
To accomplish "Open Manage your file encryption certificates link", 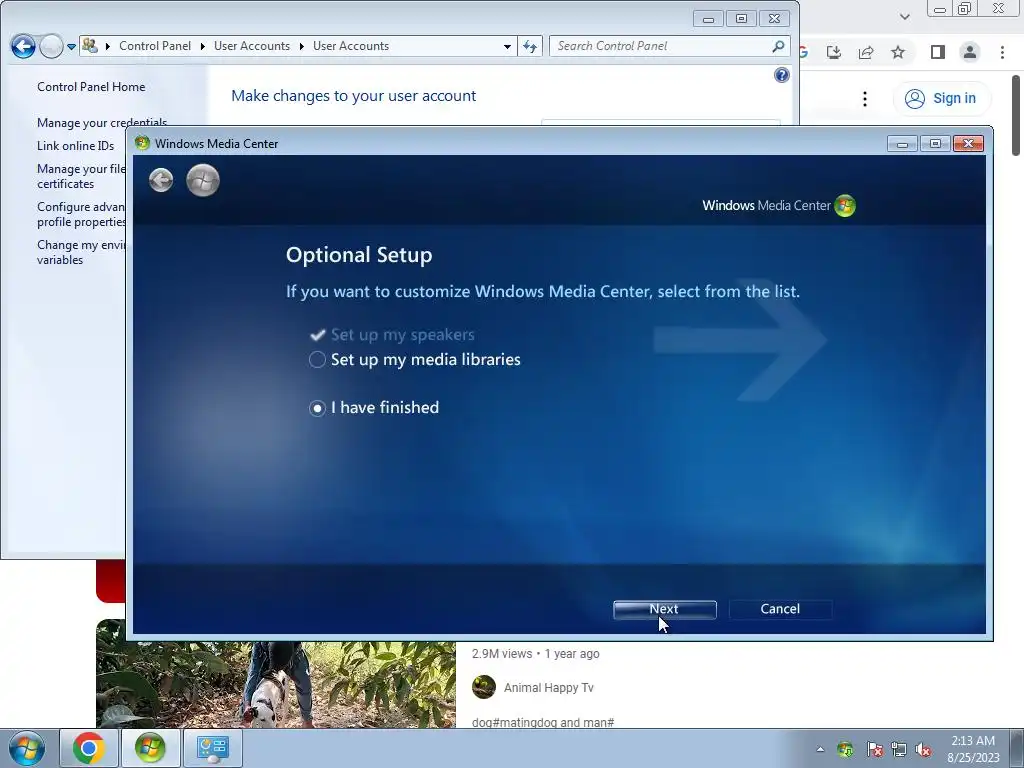I will click(x=81, y=176).
